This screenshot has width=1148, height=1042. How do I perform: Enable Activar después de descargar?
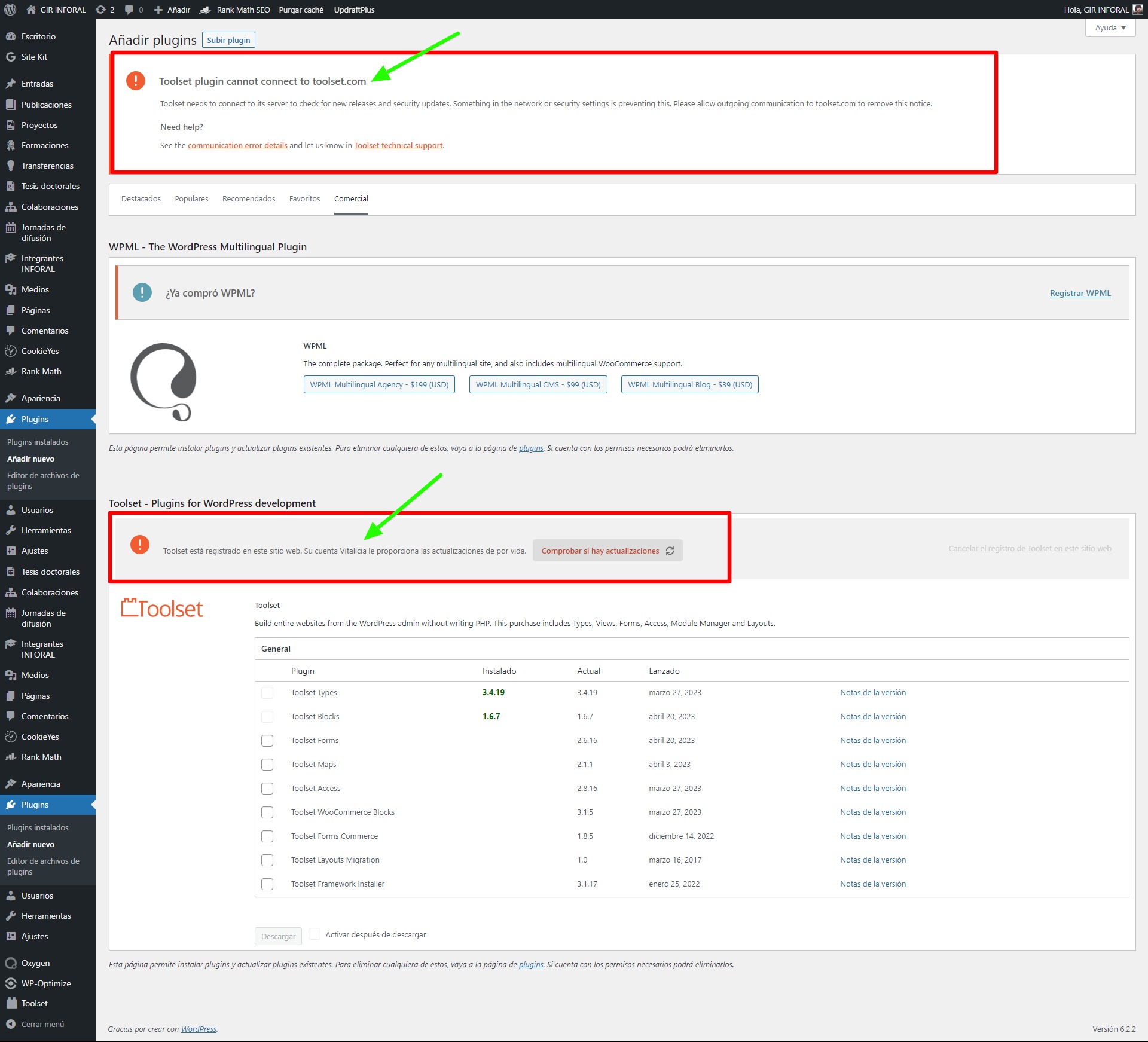click(315, 934)
